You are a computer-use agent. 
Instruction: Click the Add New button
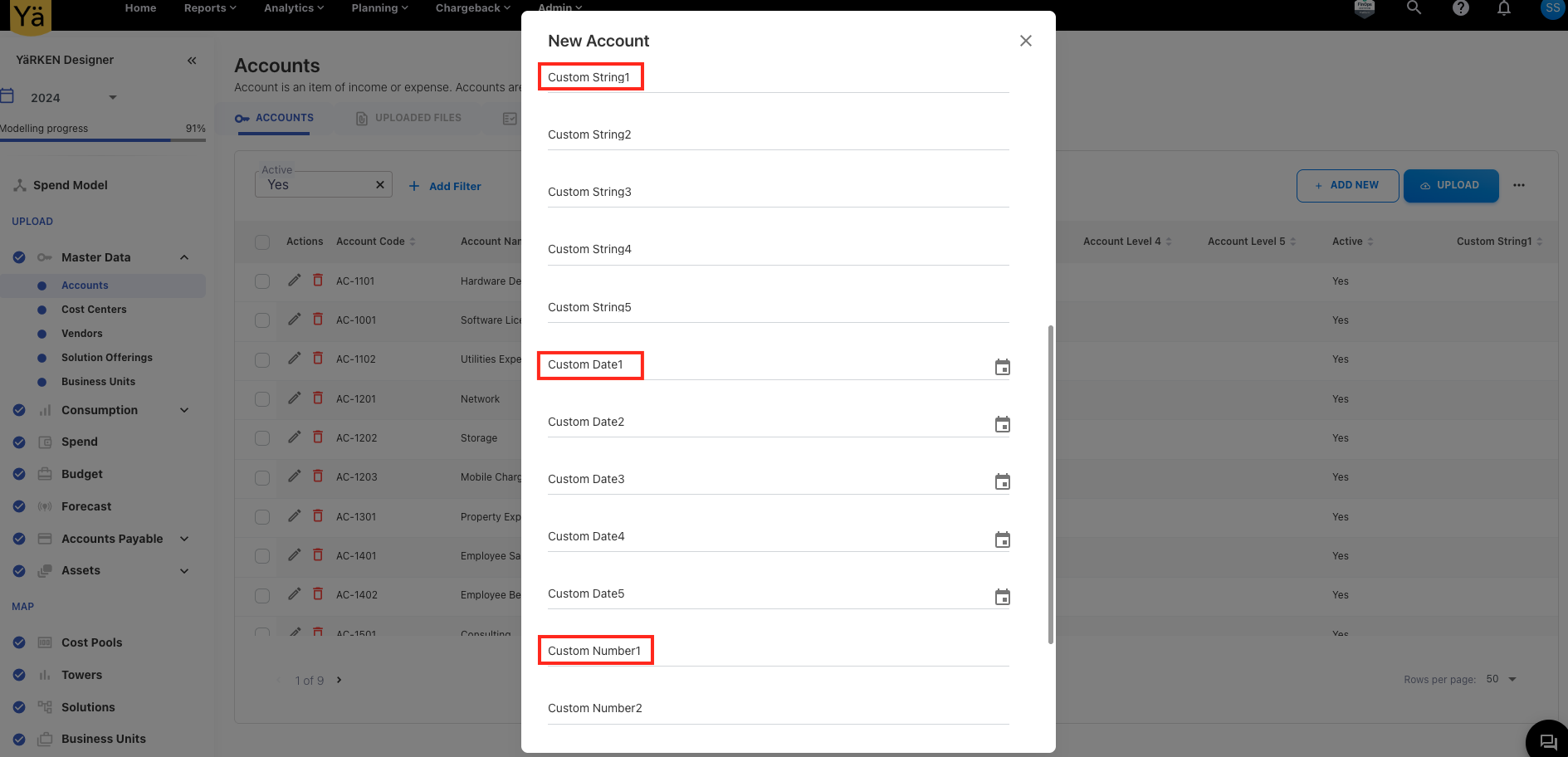pyautogui.click(x=1346, y=185)
